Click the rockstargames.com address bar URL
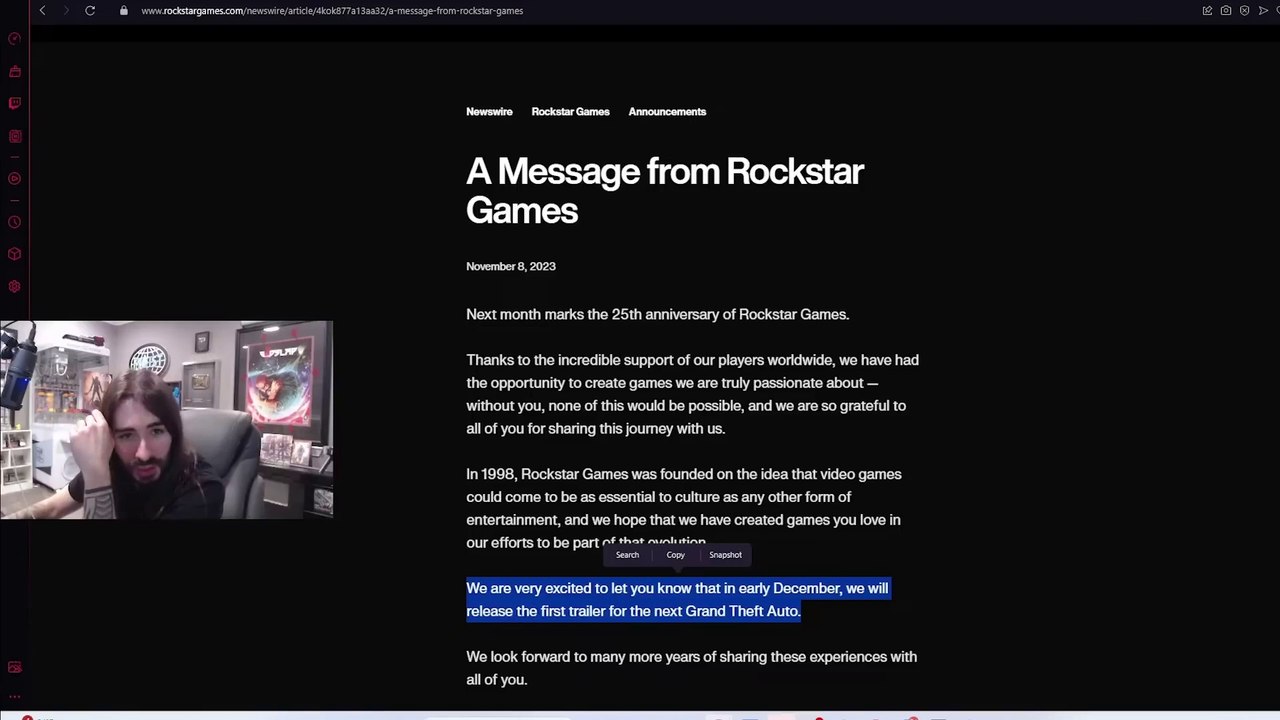 [x=332, y=10]
